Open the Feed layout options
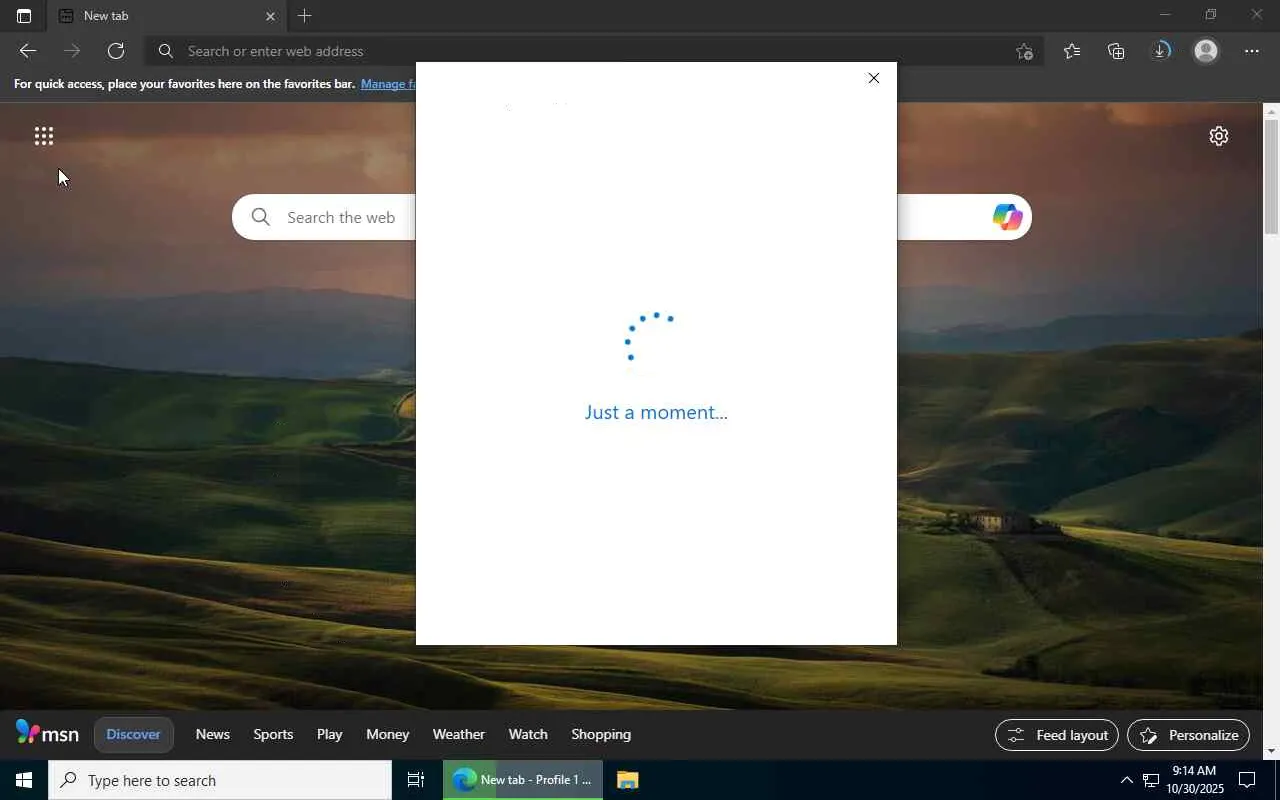This screenshot has width=1280, height=800. (1057, 735)
